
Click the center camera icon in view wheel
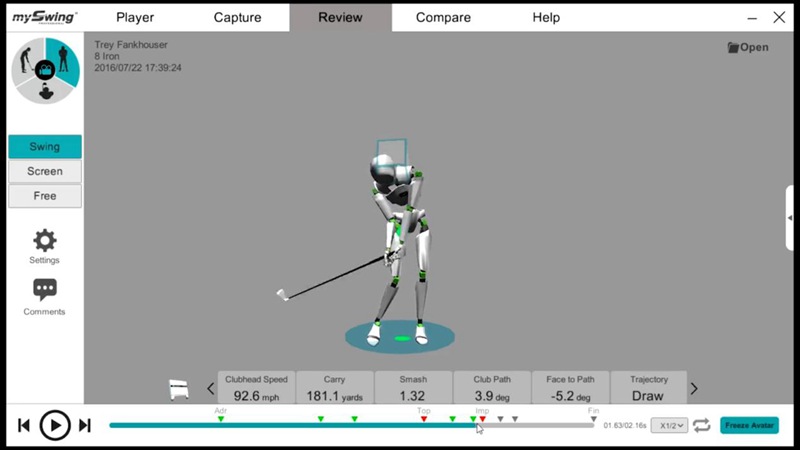[x=44, y=69]
